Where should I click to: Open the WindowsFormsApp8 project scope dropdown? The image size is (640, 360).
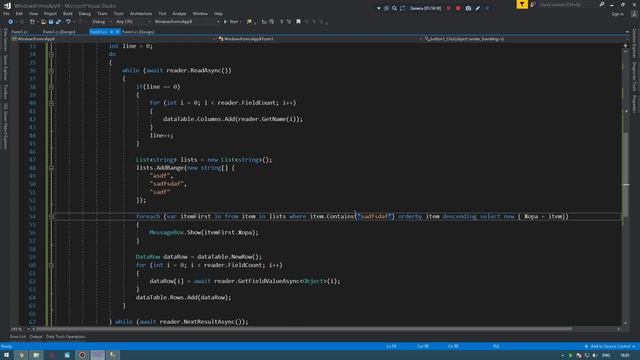pyautogui.click(x=113, y=39)
